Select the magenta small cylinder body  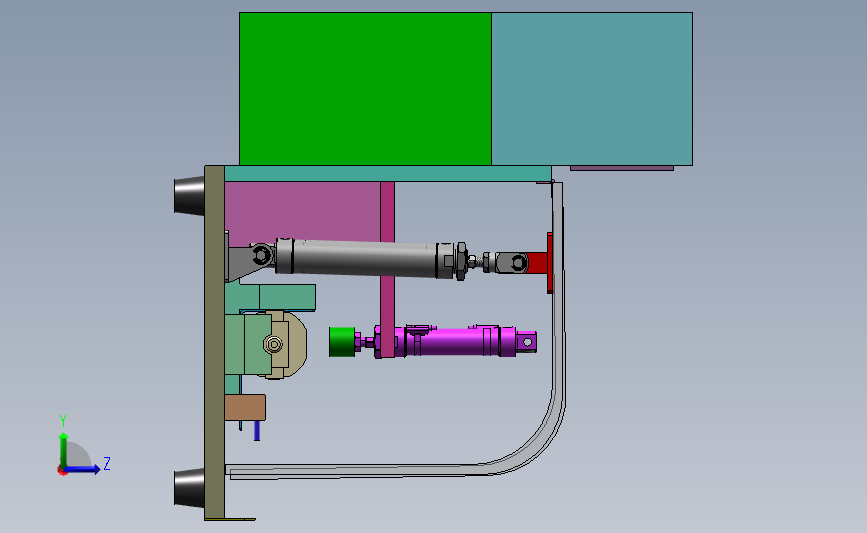coord(453,341)
